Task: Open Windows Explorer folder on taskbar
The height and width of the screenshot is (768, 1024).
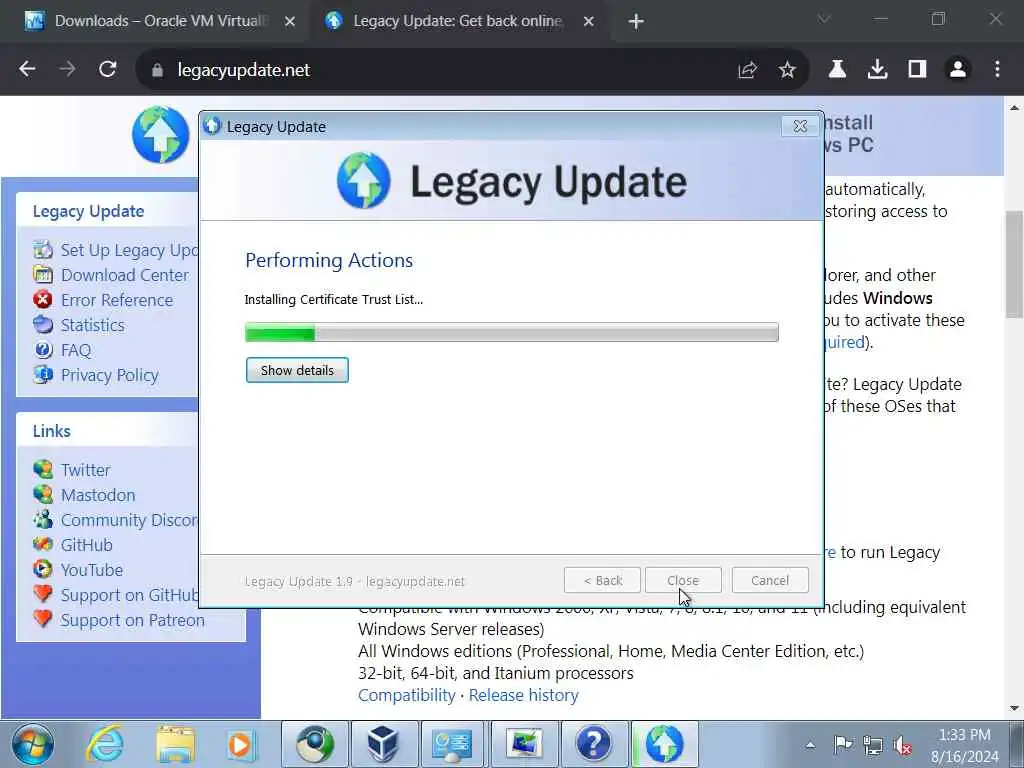Action: (175, 744)
